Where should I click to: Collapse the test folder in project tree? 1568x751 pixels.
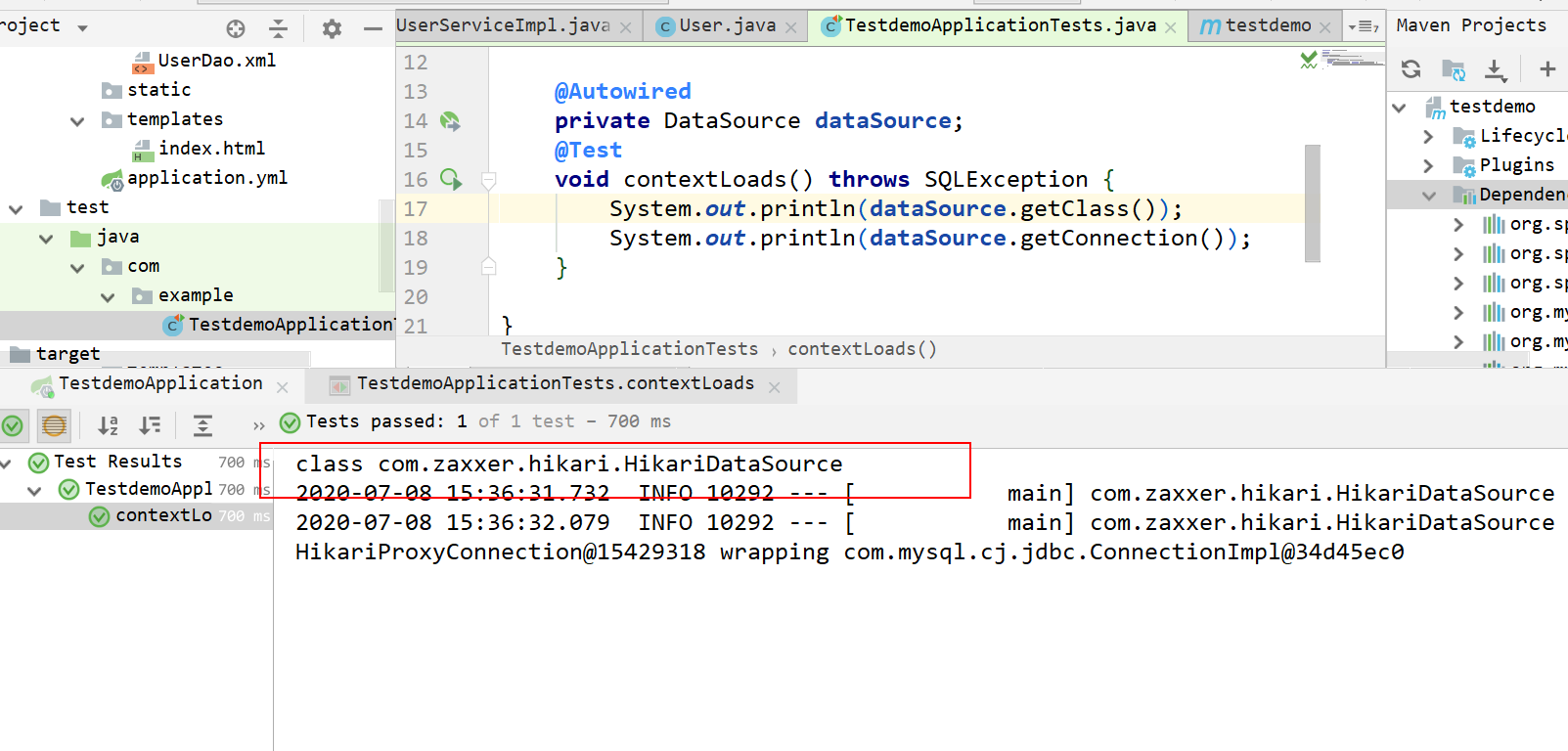(16, 209)
